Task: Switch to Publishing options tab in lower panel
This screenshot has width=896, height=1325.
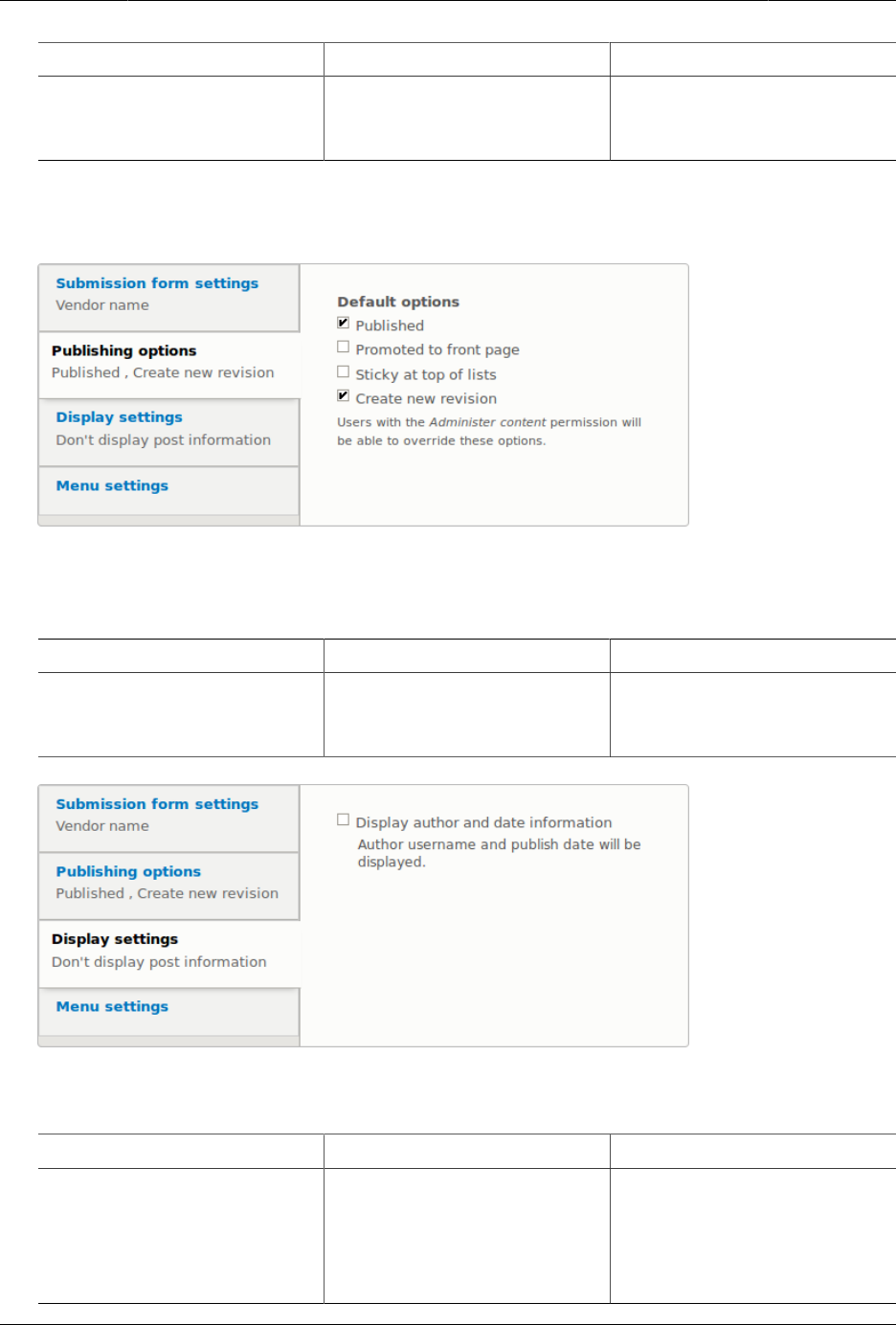Action: (128, 871)
